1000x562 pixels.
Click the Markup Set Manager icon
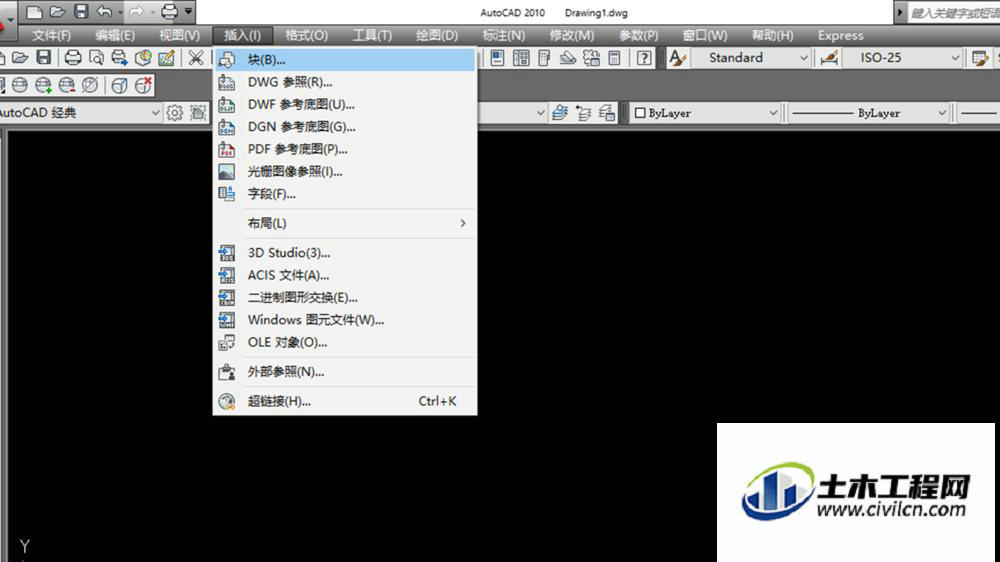[x=591, y=58]
